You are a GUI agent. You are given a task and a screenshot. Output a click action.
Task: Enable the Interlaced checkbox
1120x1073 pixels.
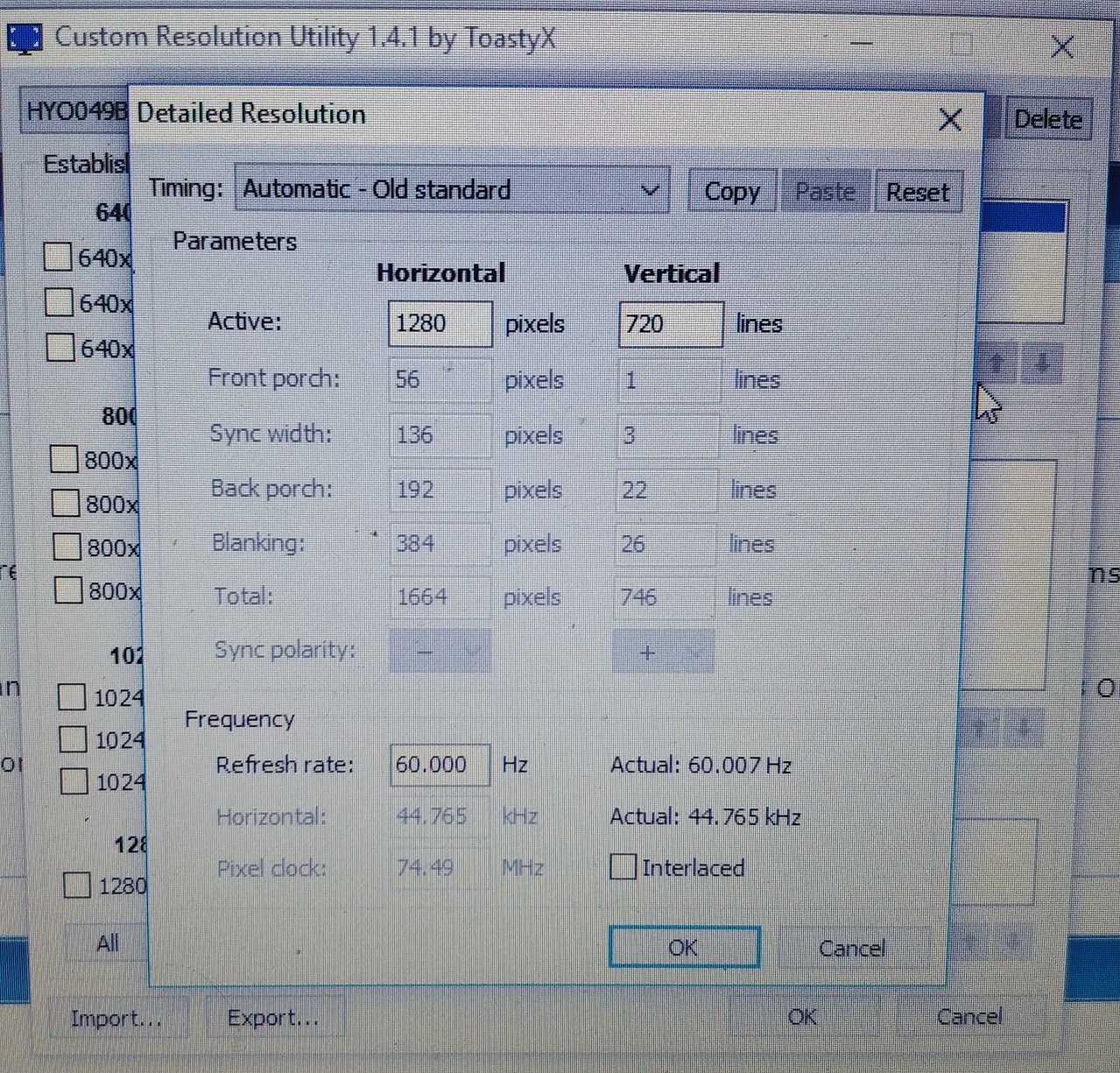coord(623,867)
